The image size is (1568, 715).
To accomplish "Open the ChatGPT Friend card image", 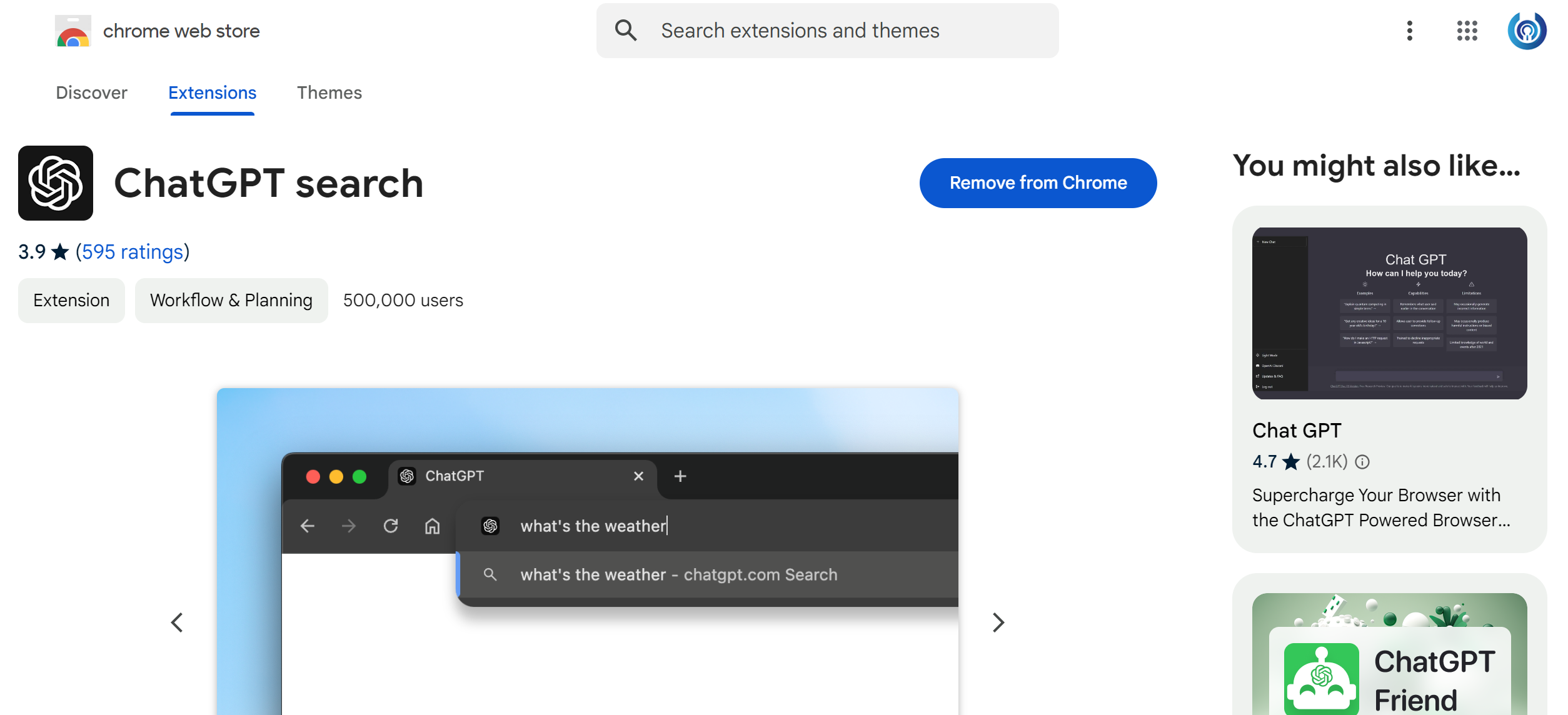I will pos(1389,654).
